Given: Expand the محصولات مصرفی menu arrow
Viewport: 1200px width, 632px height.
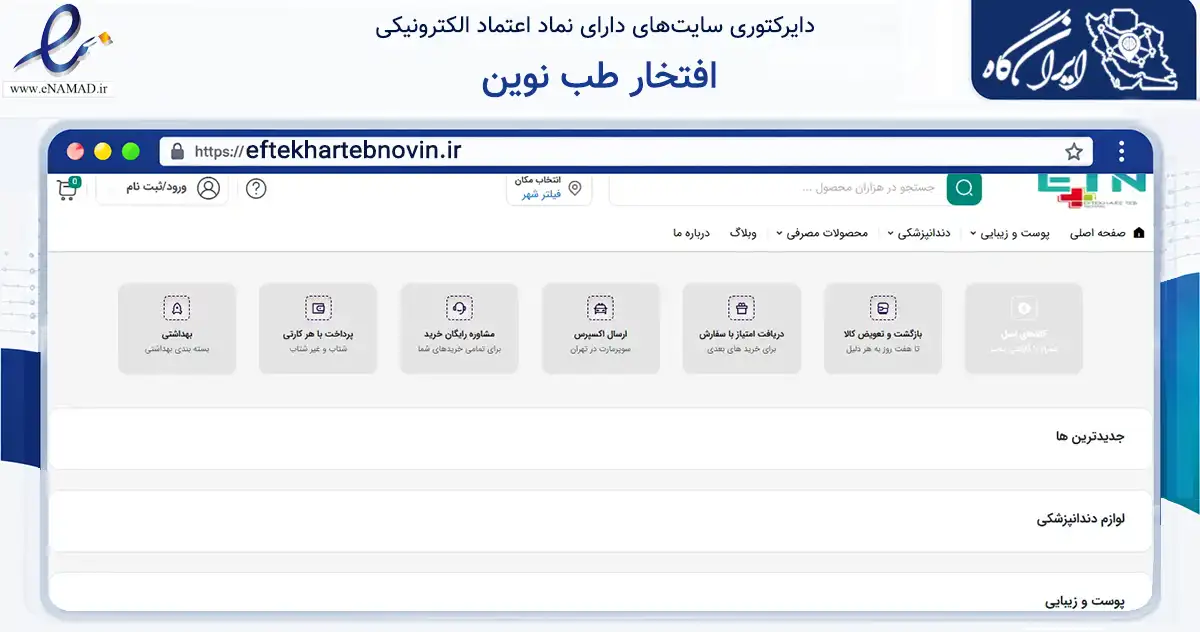Looking at the screenshot, I should click(779, 234).
